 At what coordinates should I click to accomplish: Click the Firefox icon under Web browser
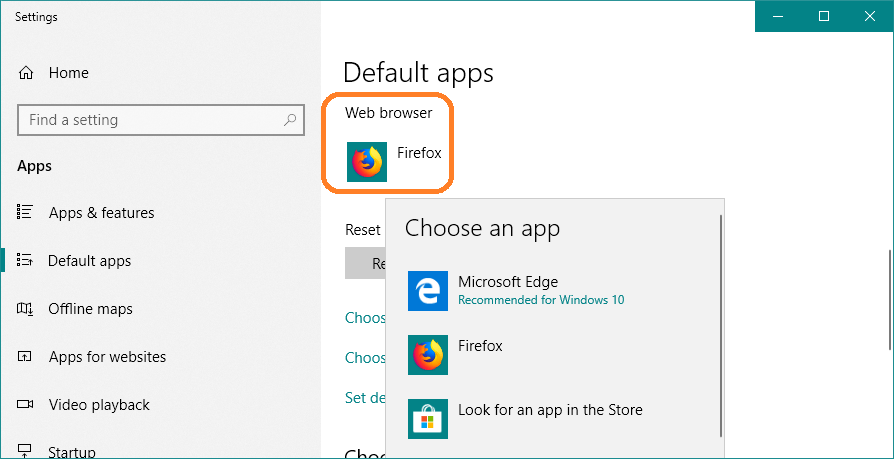click(367, 162)
